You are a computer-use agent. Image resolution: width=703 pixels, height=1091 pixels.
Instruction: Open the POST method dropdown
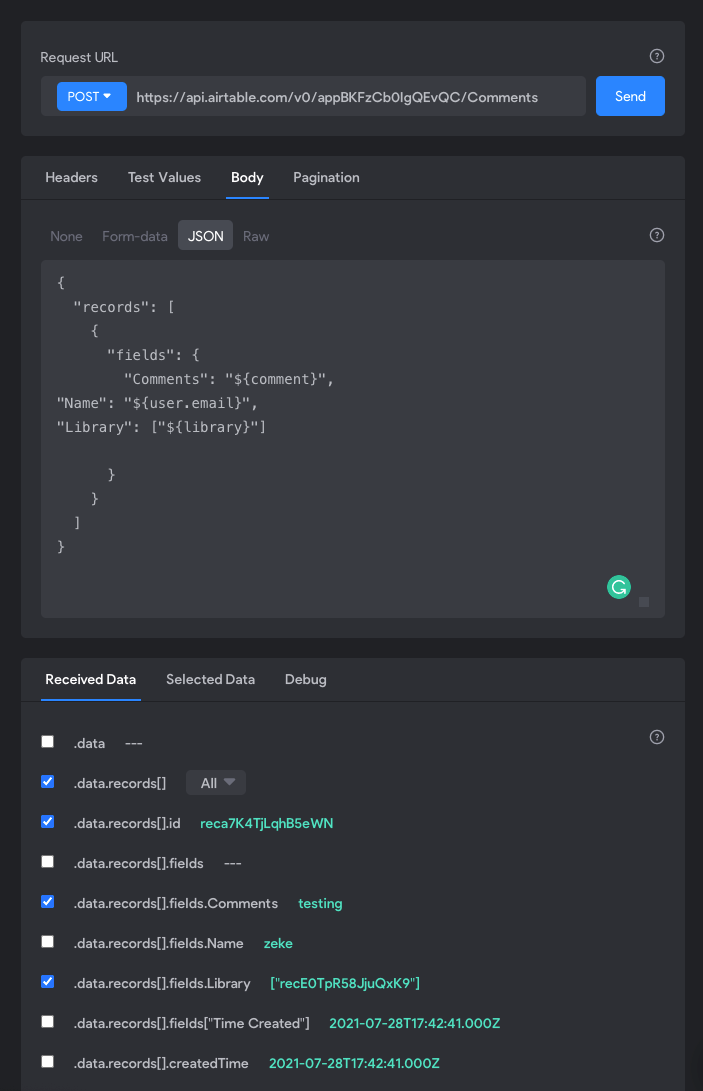click(91, 97)
